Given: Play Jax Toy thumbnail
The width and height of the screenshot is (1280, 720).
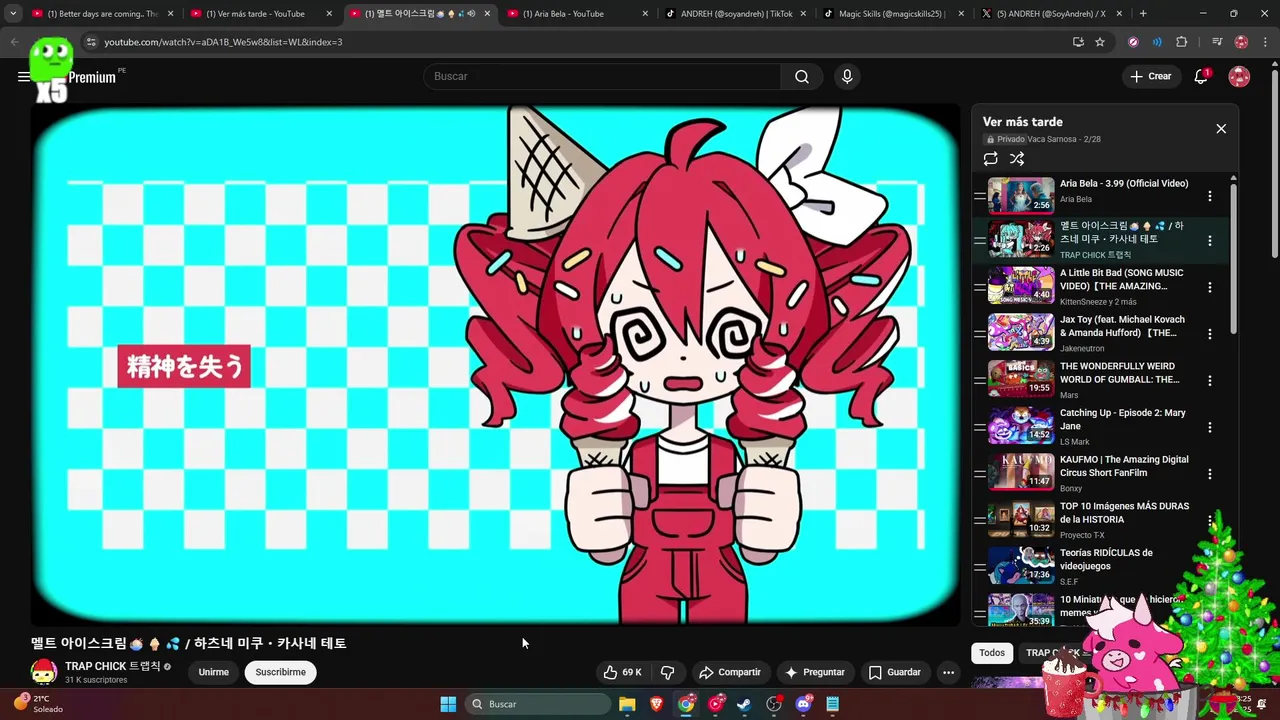Looking at the screenshot, I should pyautogui.click(x=1021, y=334).
